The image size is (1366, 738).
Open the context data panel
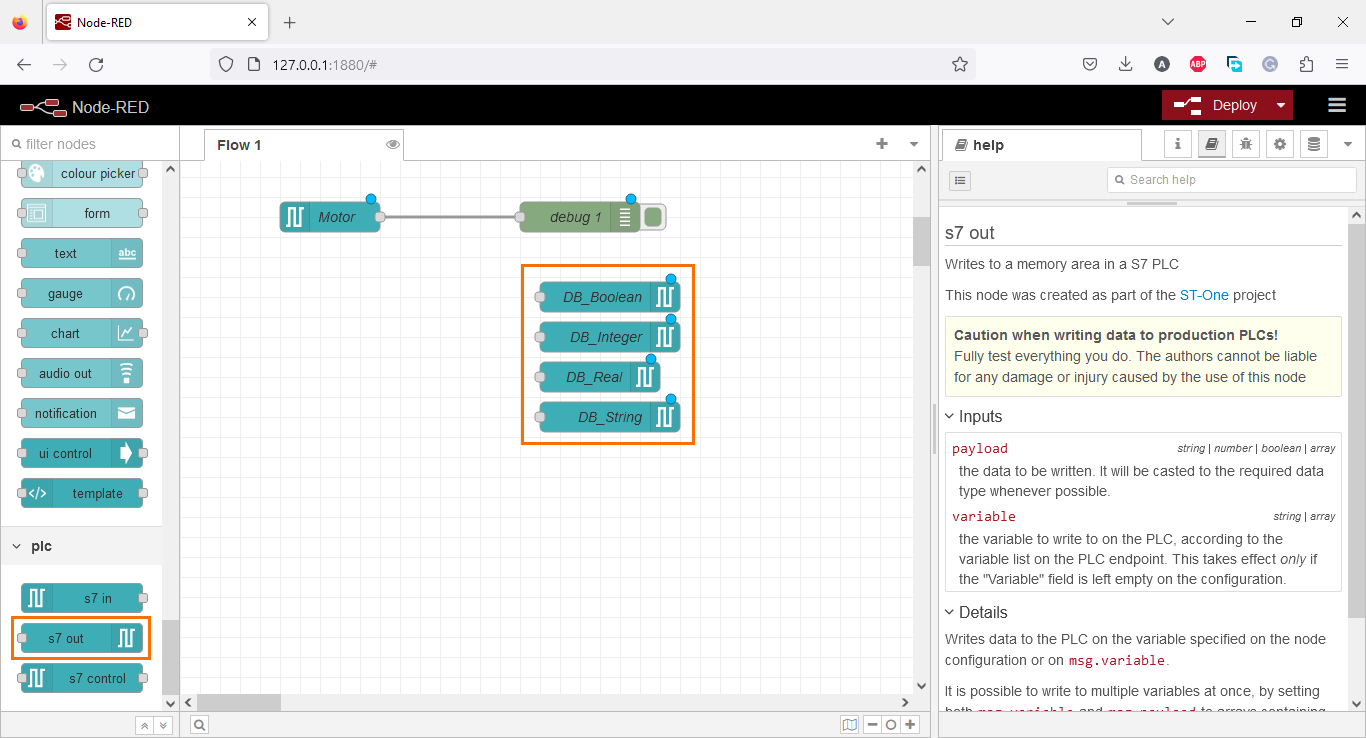pyautogui.click(x=1313, y=144)
